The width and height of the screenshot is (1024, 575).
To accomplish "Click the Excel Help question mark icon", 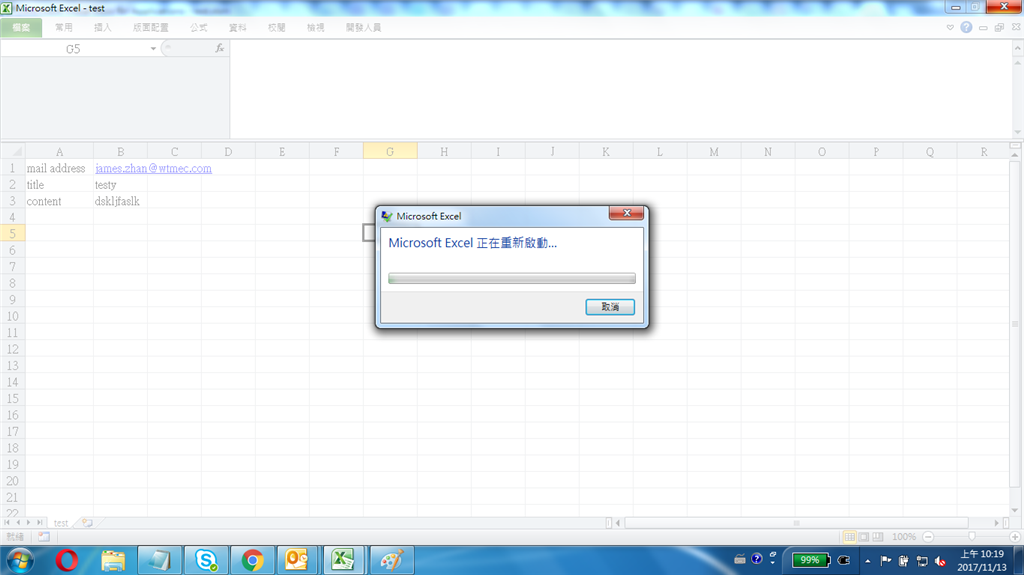I will click(966, 27).
